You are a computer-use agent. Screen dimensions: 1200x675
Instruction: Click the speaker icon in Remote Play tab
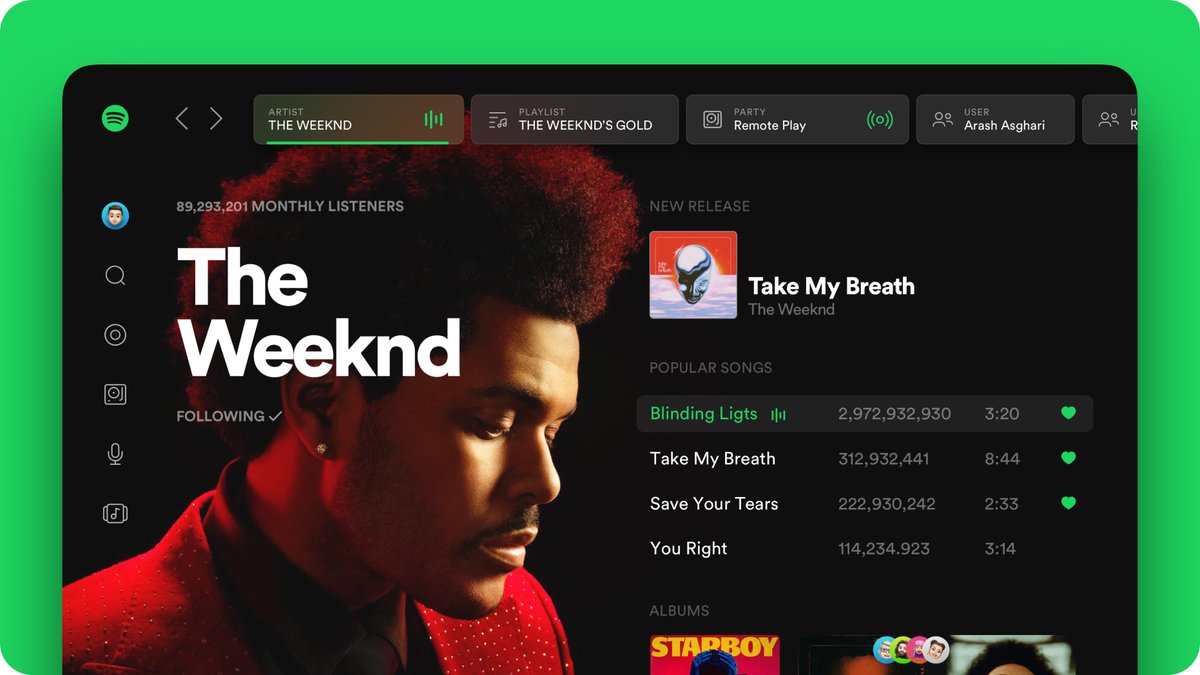712,120
